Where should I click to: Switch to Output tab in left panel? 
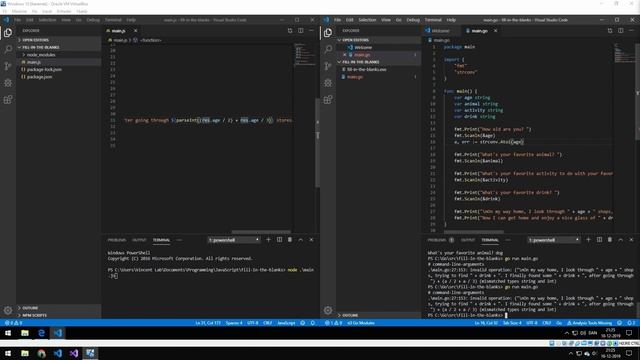point(139,240)
